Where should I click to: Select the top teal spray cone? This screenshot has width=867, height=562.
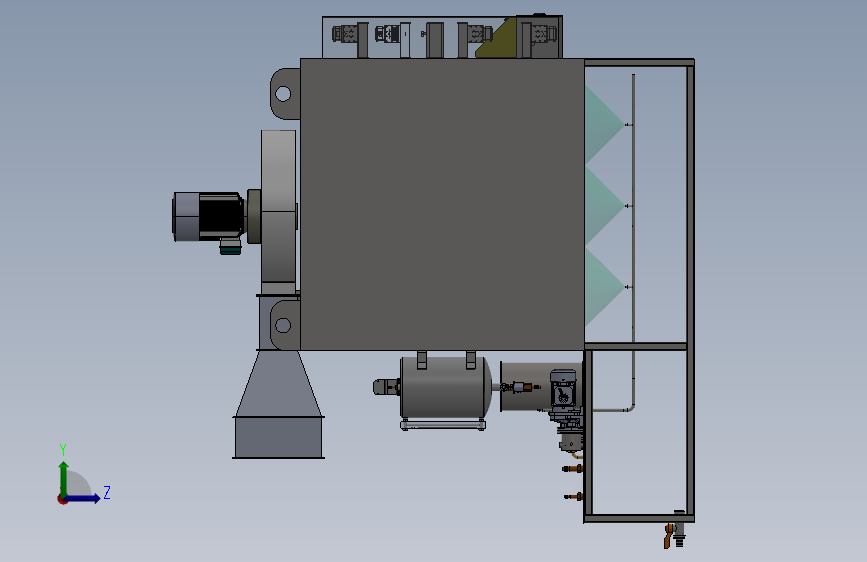point(602,124)
